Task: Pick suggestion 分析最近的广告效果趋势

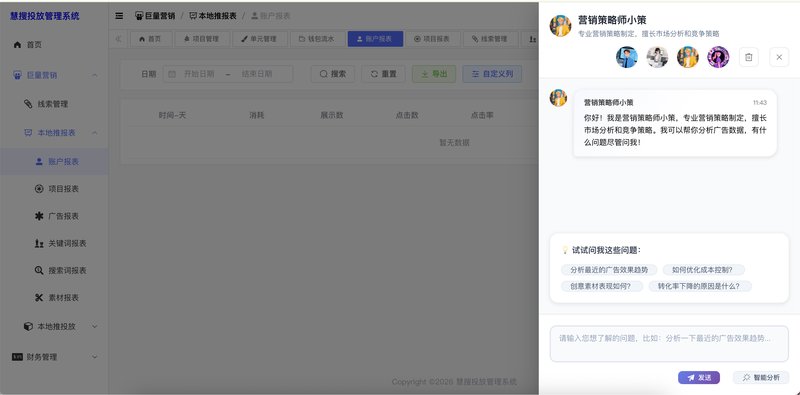Action: click(x=609, y=270)
